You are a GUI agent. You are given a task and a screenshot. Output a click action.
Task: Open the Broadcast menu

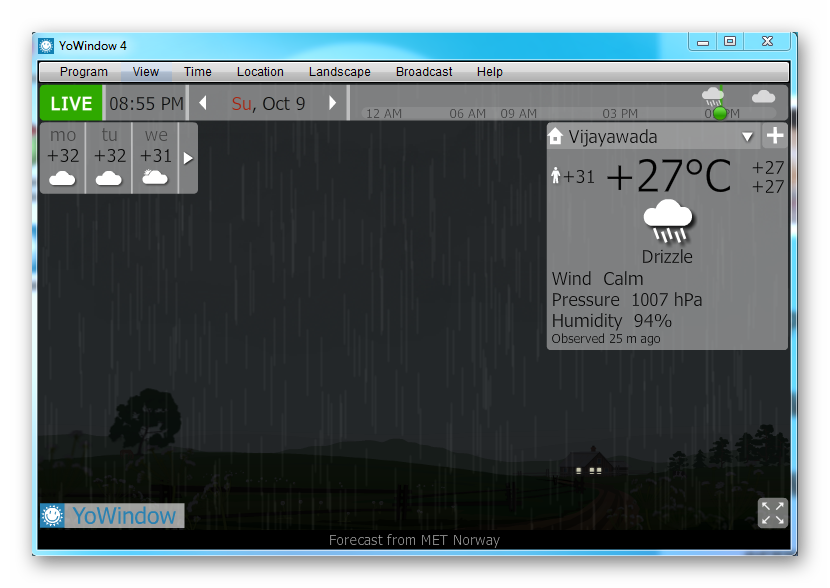click(424, 71)
